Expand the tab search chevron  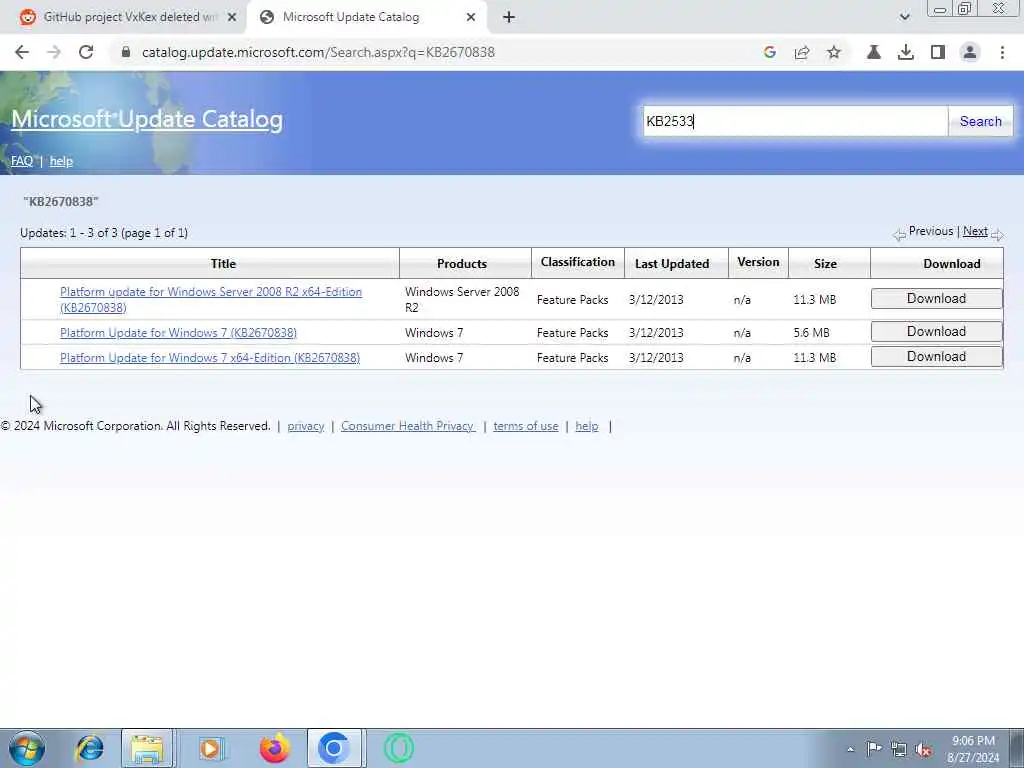coord(904,17)
